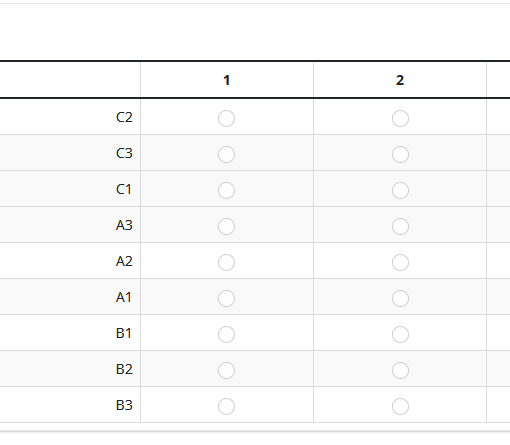Choose column 2 radio for C3

click(x=400, y=154)
